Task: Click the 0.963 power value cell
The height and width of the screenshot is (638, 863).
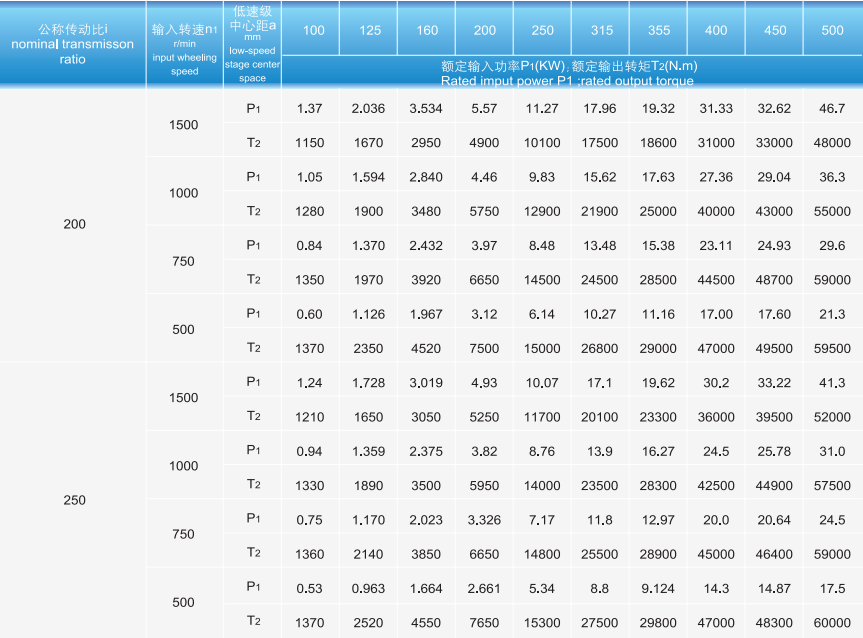Action: pos(368,588)
